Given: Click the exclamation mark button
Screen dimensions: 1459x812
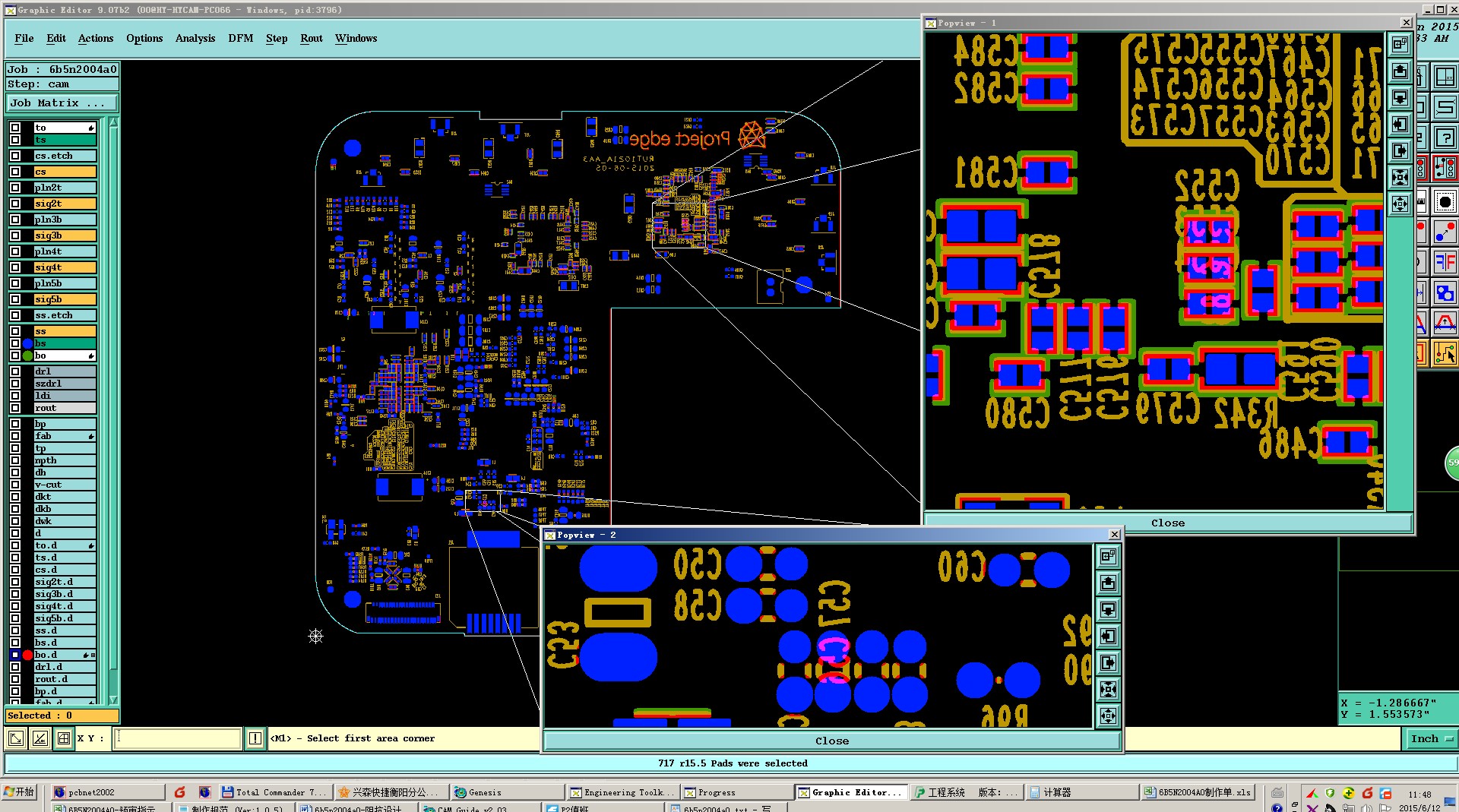Looking at the screenshot, I should 255,738.
